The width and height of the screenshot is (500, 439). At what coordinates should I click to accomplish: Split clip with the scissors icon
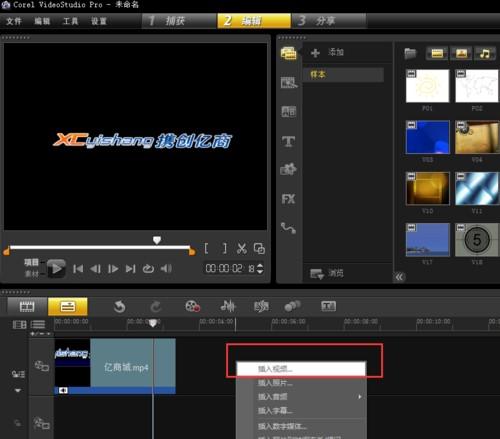(x=242, y=249)
